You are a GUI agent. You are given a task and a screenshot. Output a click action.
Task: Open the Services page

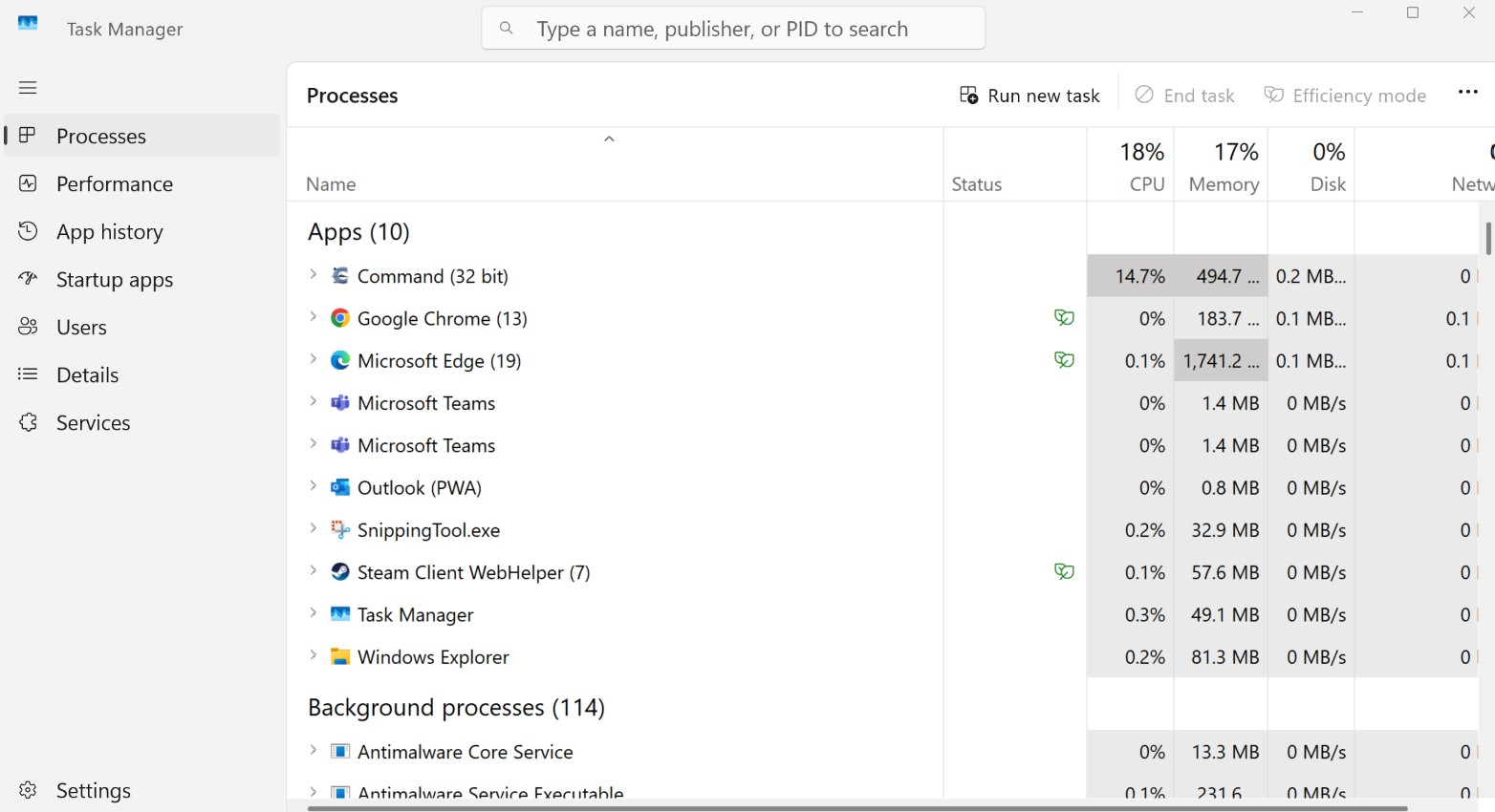click(141, 422)
